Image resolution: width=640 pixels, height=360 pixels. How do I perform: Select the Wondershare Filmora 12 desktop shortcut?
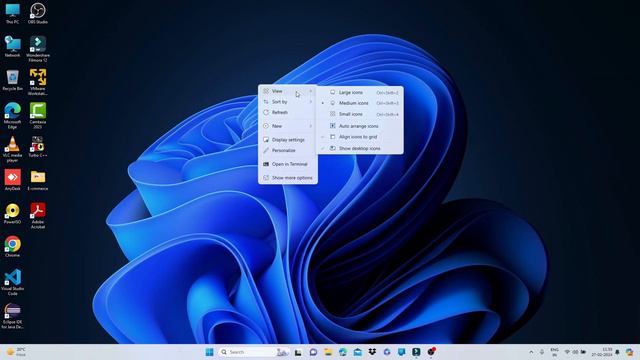coord(38,49)
